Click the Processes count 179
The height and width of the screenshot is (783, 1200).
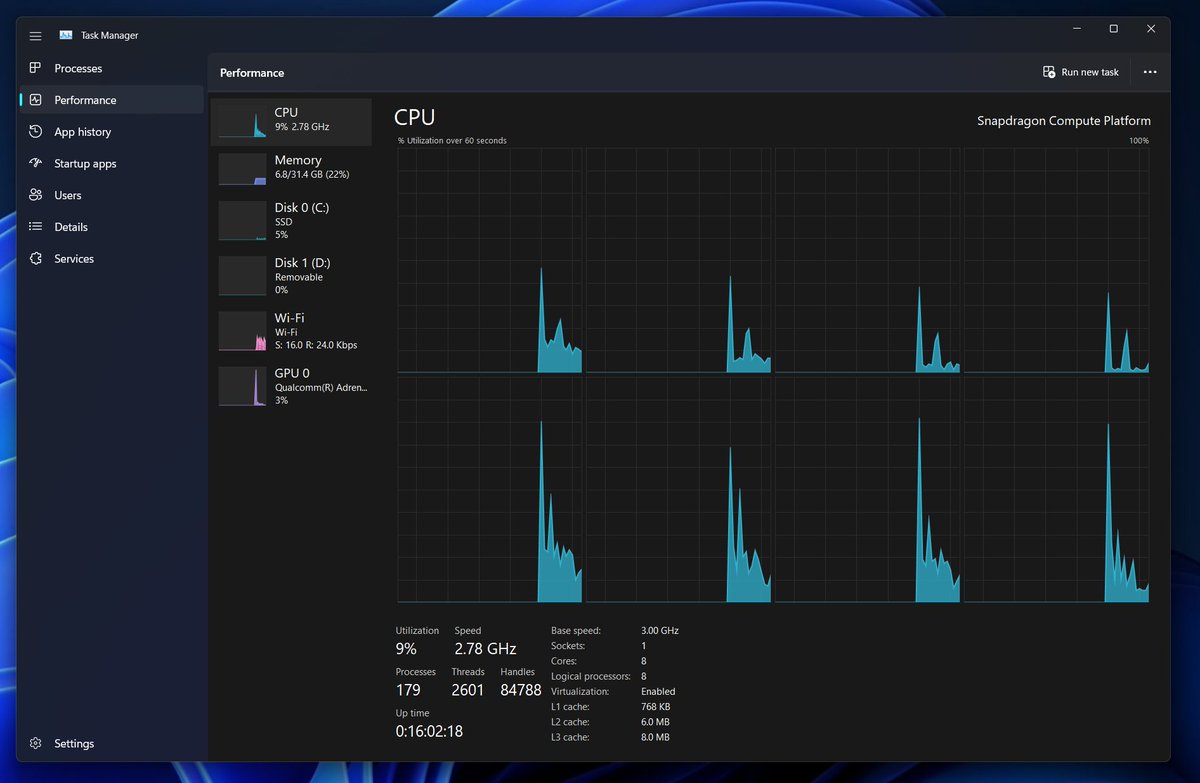[408, 690]
